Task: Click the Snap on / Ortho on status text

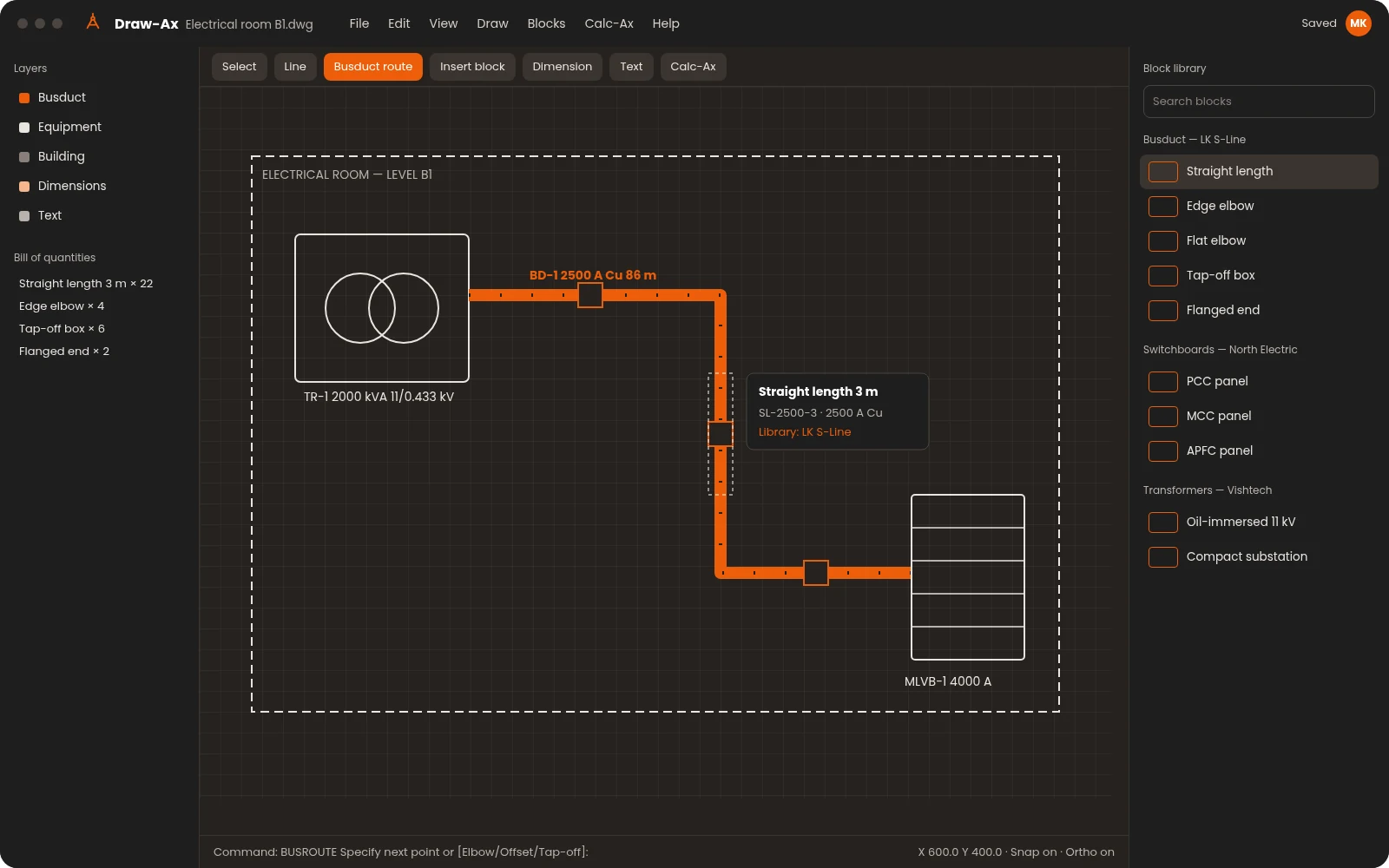Action: coord(1063,852)
